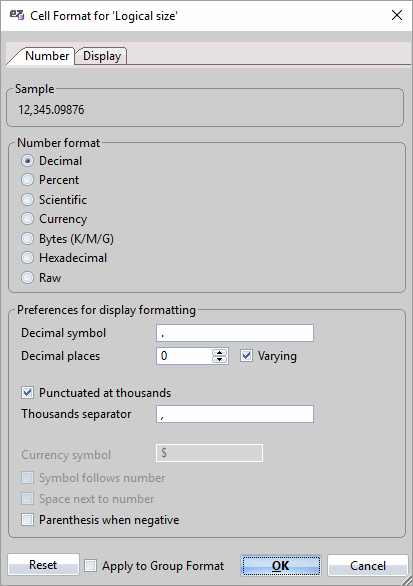Click the Cancel button
413x586 pixels.
[x=368, y=565]
